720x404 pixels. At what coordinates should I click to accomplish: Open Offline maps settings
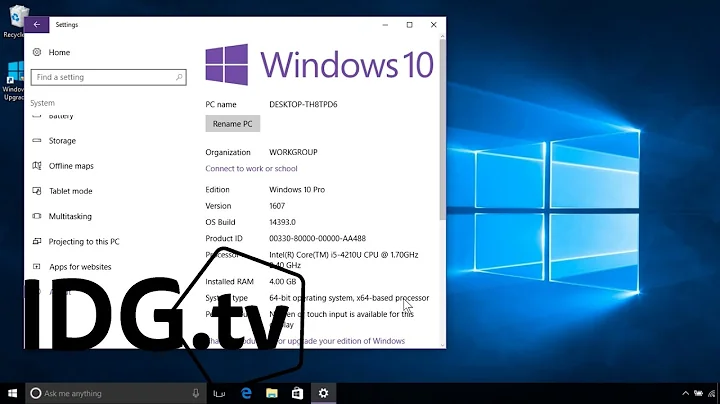tap(71, 166)
